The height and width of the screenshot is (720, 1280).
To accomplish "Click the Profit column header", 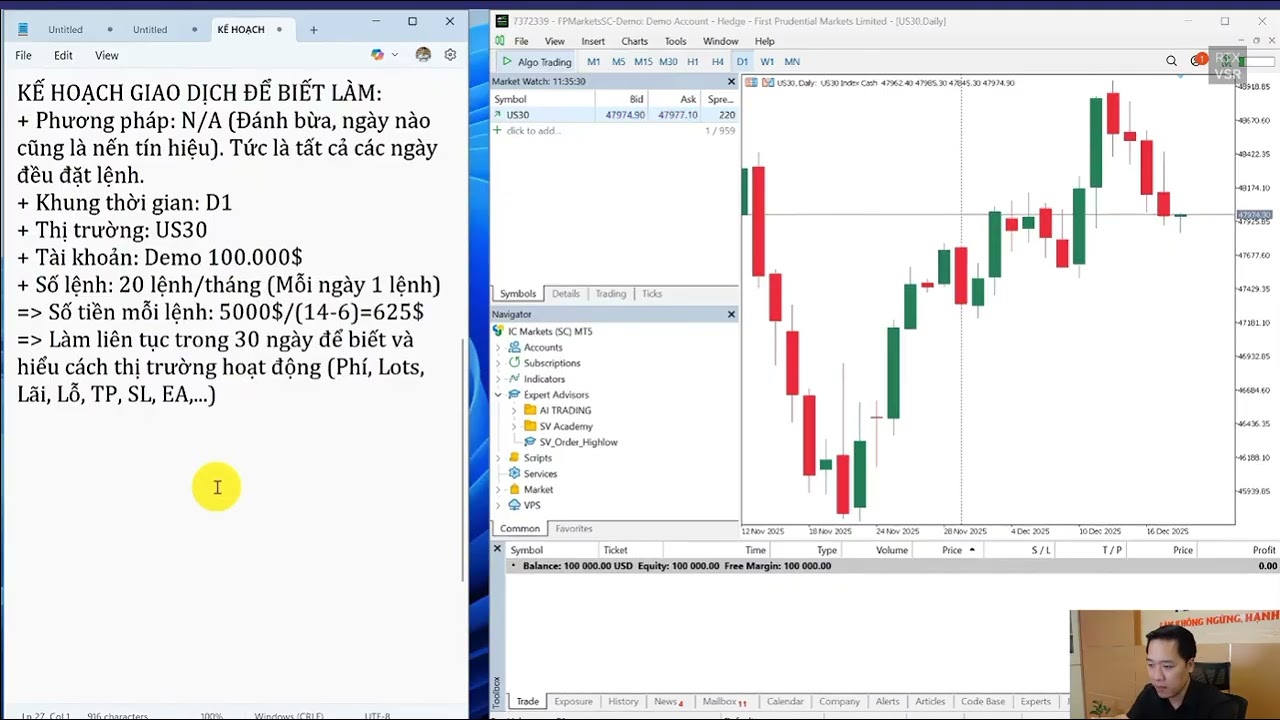I will click(x=1264, y=550).
